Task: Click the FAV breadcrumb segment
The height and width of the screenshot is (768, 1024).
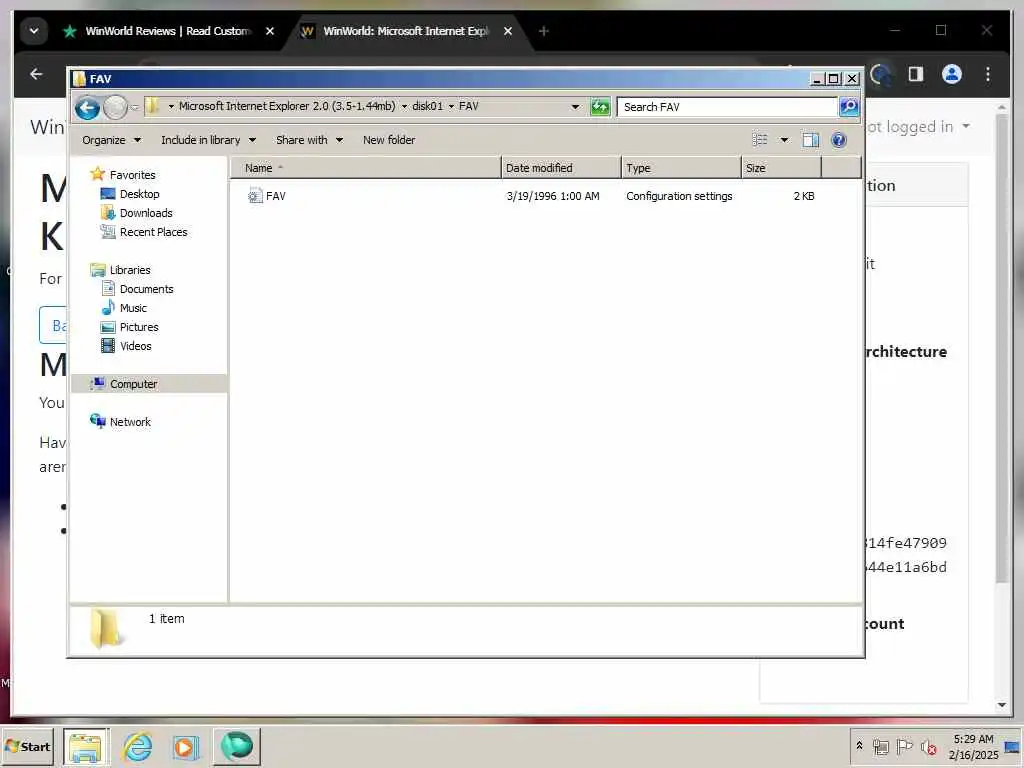Action: point(468,106)
